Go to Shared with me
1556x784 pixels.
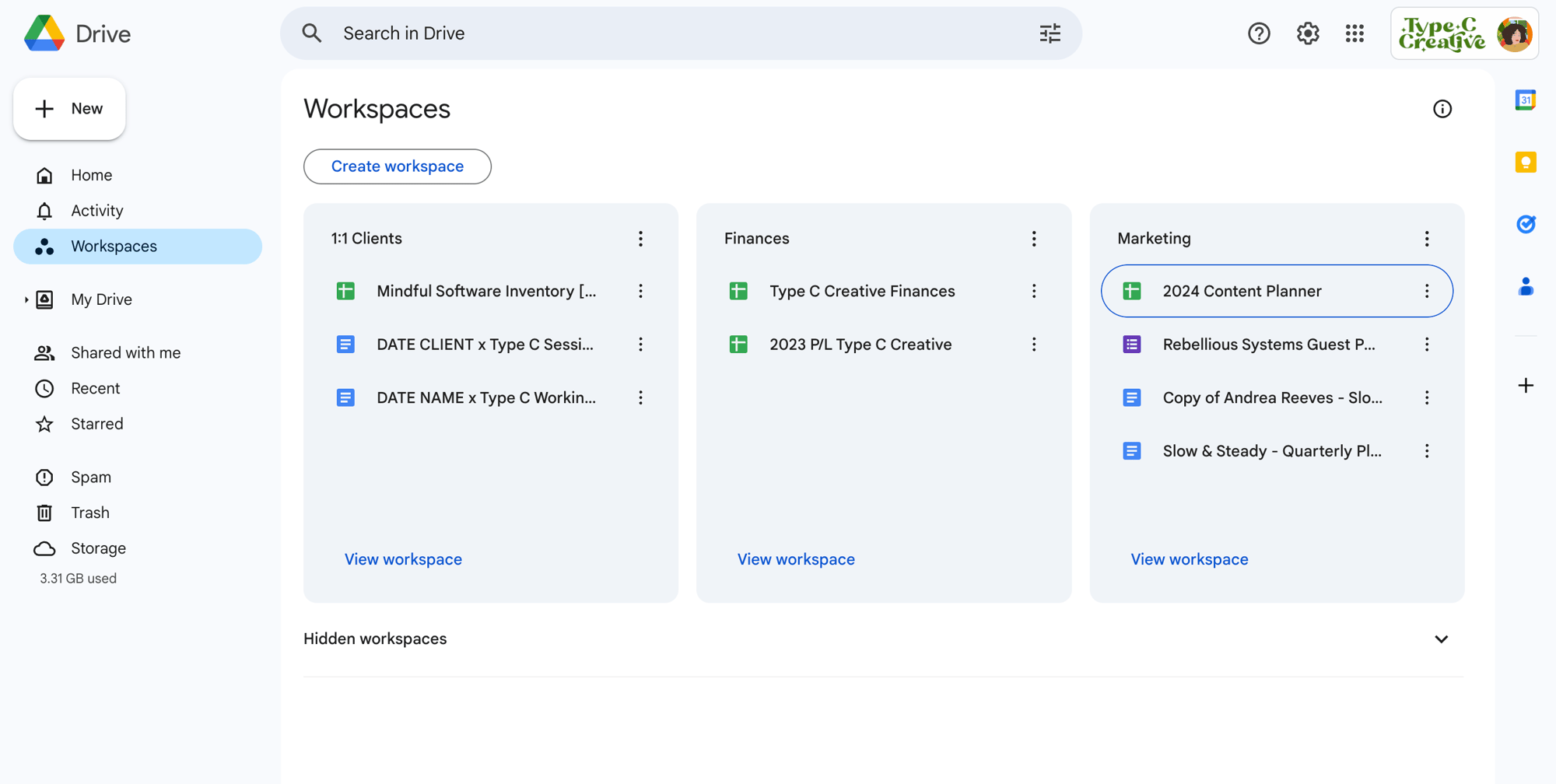[125, 353]
